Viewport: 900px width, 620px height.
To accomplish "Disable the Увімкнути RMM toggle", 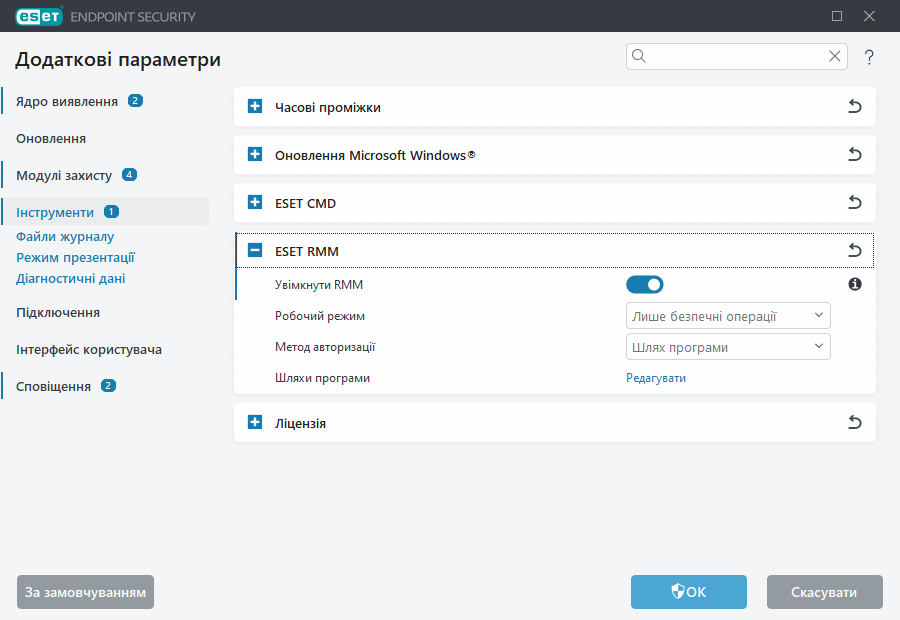I will (645, 284).
